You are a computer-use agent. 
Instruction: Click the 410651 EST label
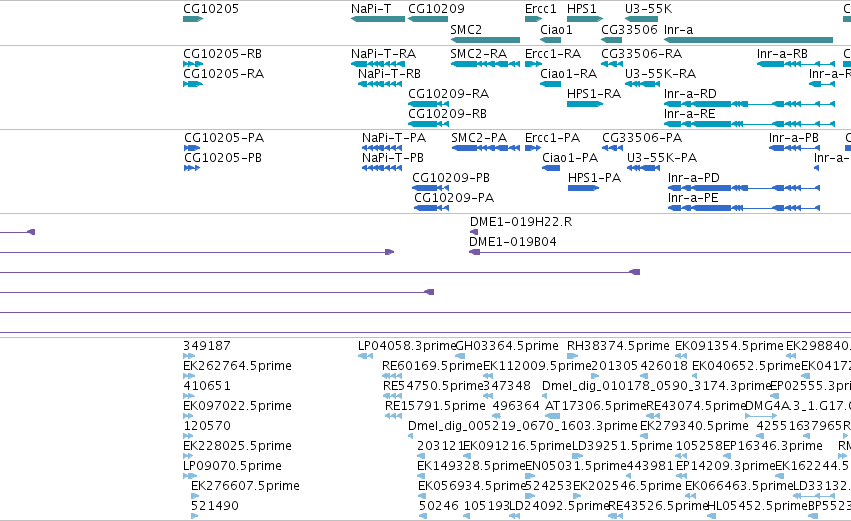coord(207,386)
